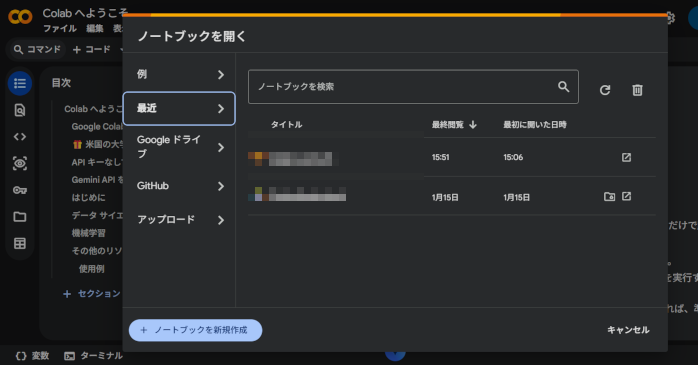698x365 pixels.
Task: Open the ファイル menu
Action: [x=60, y=28]
